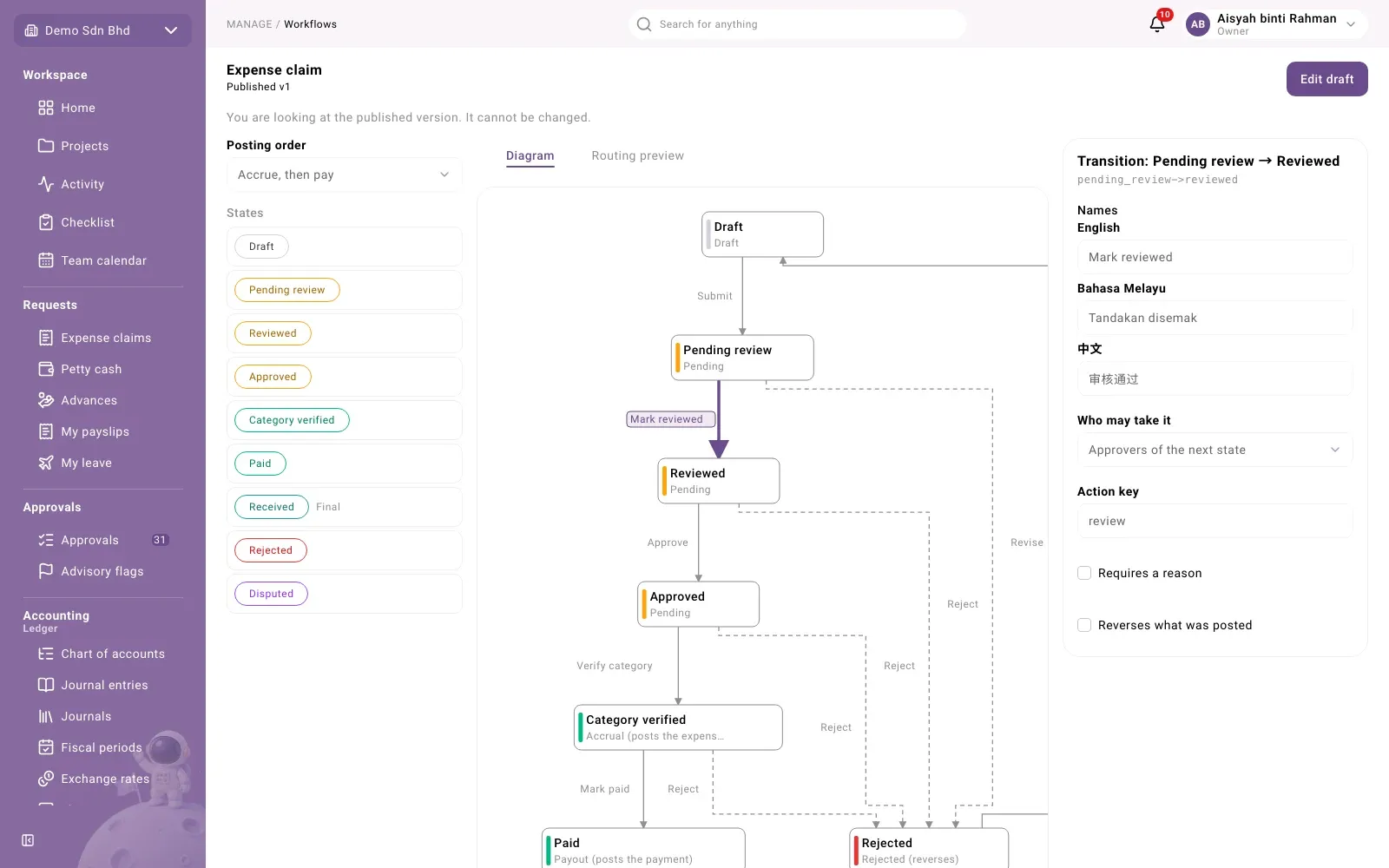The image size is (1389, 868).
Task: Switch to the Routing preview tab
Action: (638, 156)
